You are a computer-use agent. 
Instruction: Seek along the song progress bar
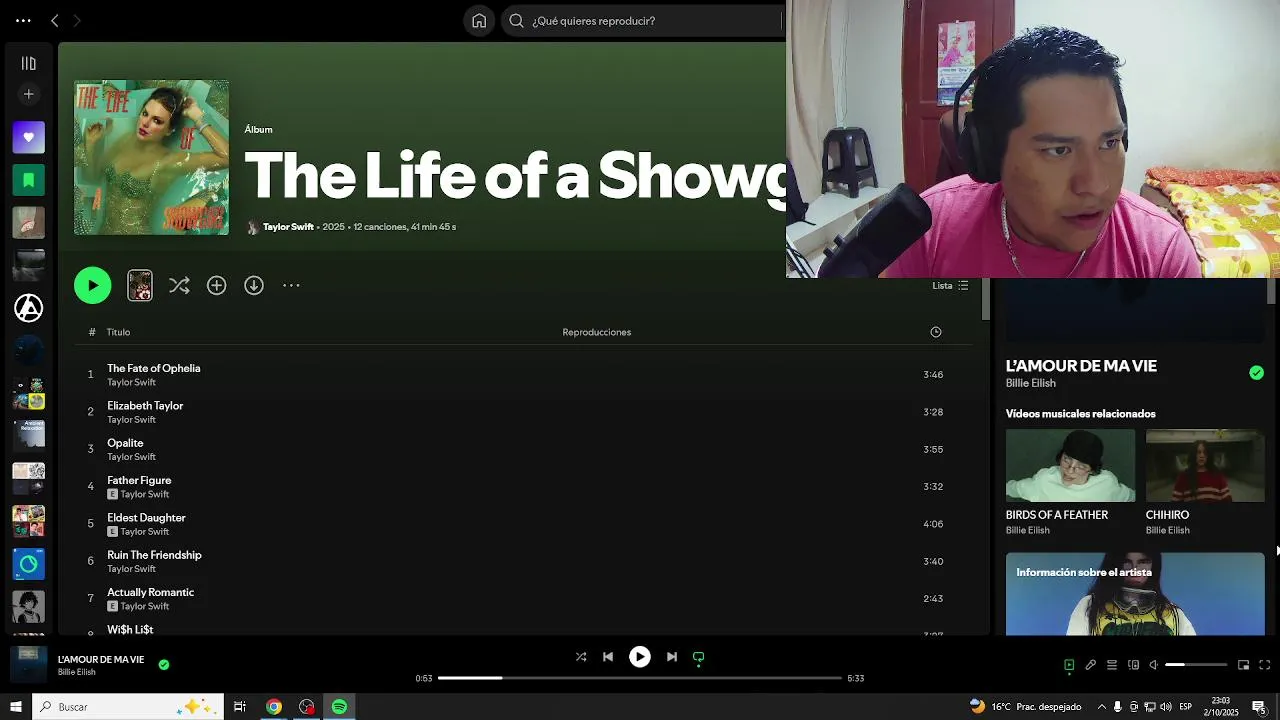[640, 678]
